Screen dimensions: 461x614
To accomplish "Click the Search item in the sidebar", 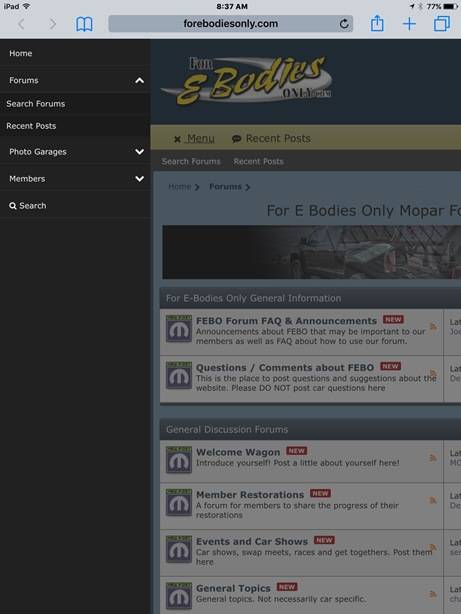I will (27, 206).
